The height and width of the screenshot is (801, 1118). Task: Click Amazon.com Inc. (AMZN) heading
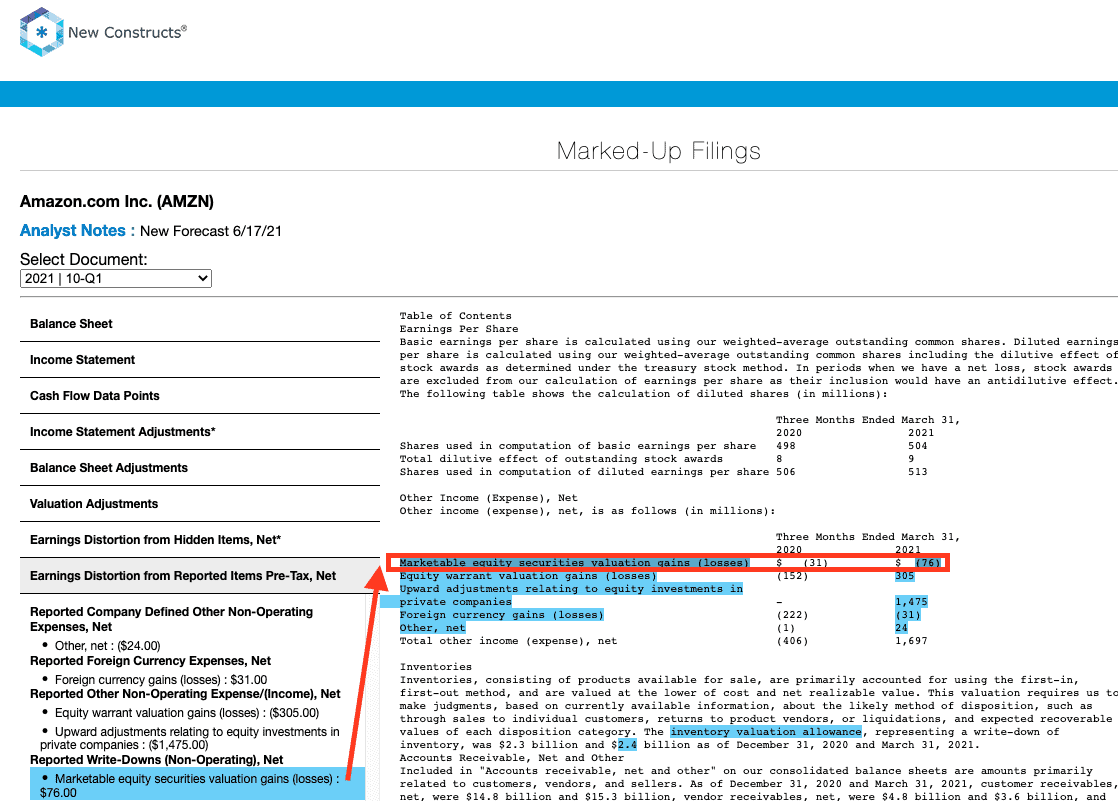pos(117,201)
